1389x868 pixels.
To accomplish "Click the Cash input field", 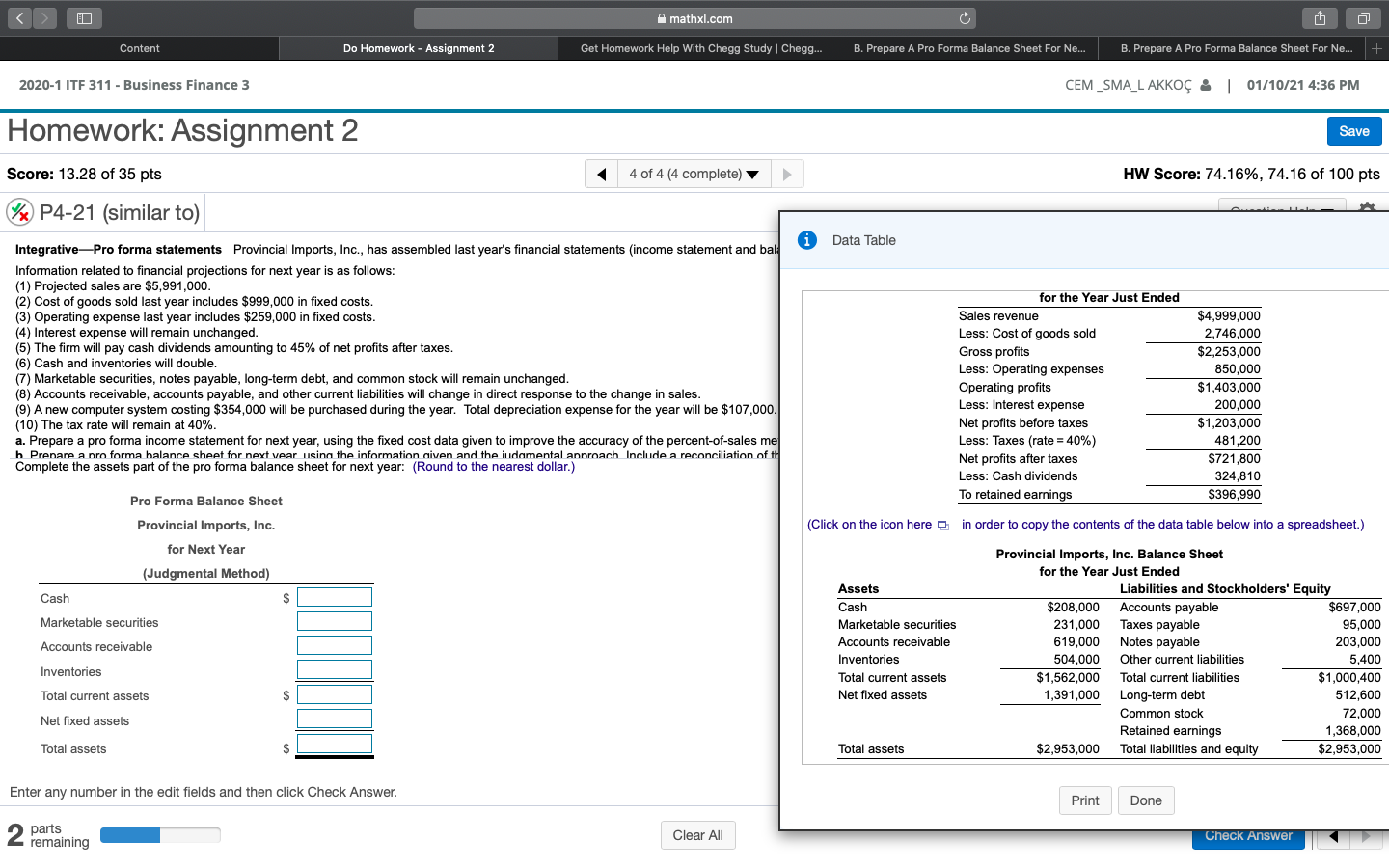I will [334, 596].
